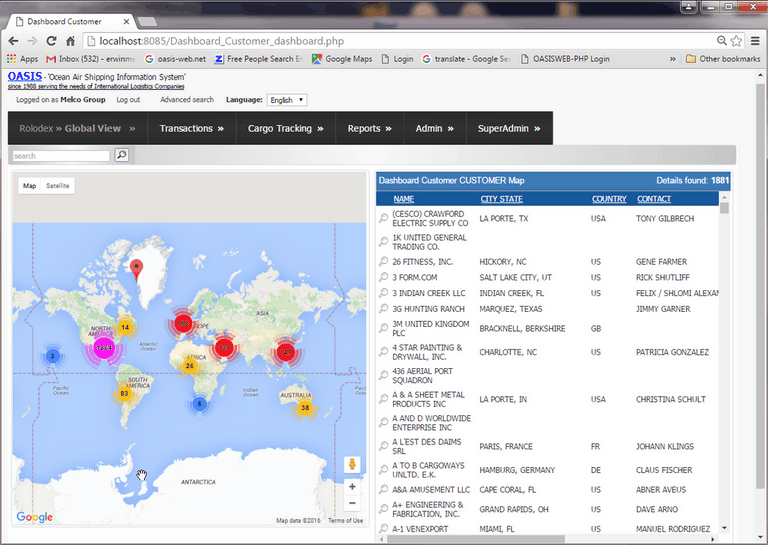768x545 pixels.
Task: Zoom out the map with minus button
Action: click(352, 503)
